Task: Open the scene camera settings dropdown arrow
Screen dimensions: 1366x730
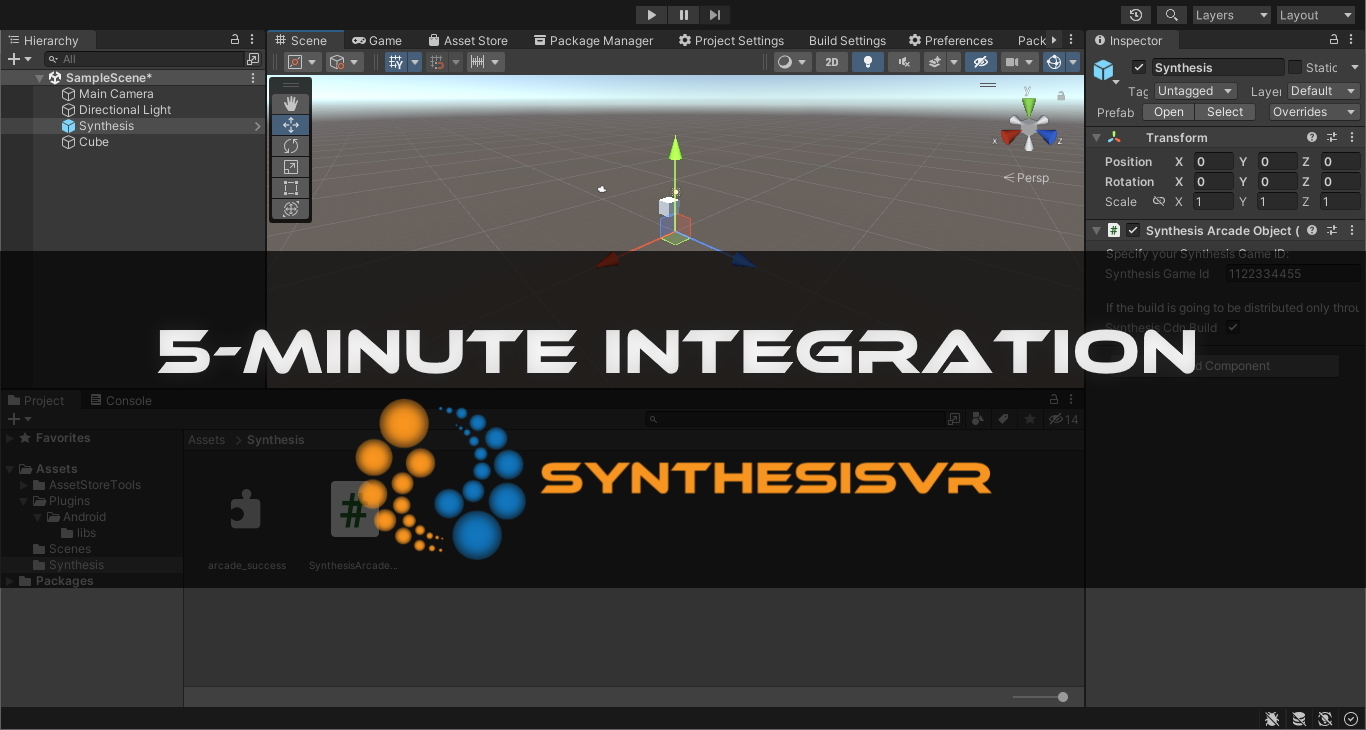Action: click(1029, 62)
